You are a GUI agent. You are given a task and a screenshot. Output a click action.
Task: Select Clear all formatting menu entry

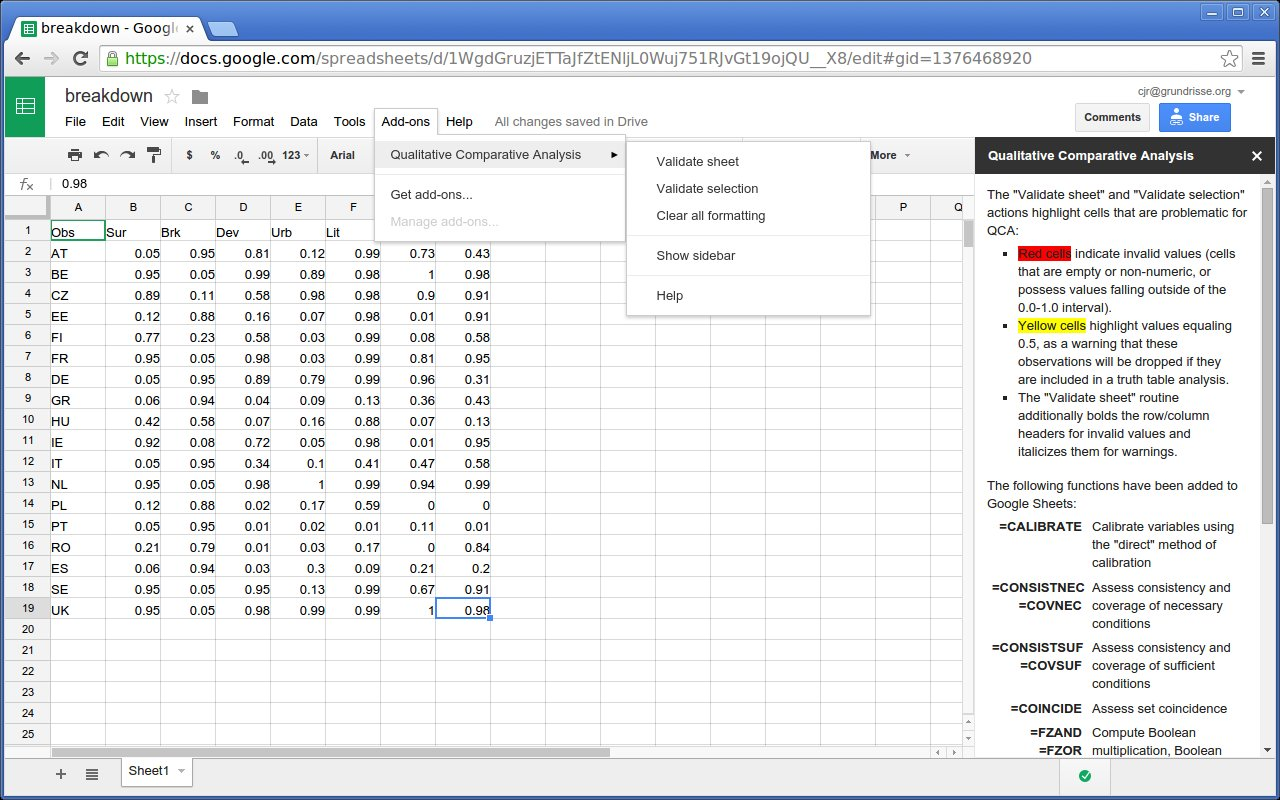pyautogui.click(x=710, y=215)
